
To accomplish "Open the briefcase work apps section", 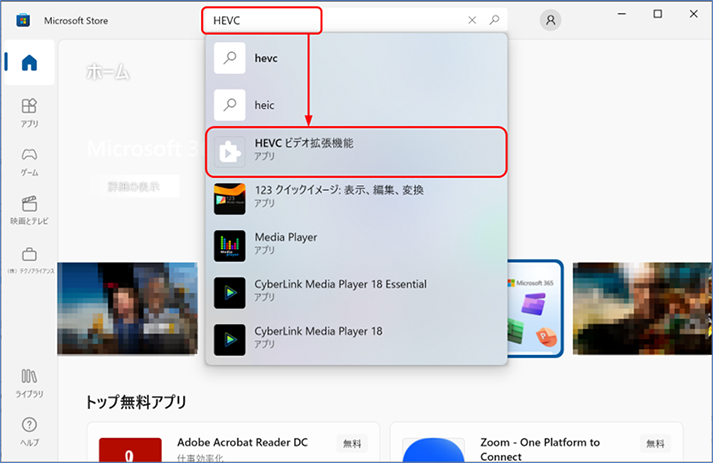I will [29, 259].
